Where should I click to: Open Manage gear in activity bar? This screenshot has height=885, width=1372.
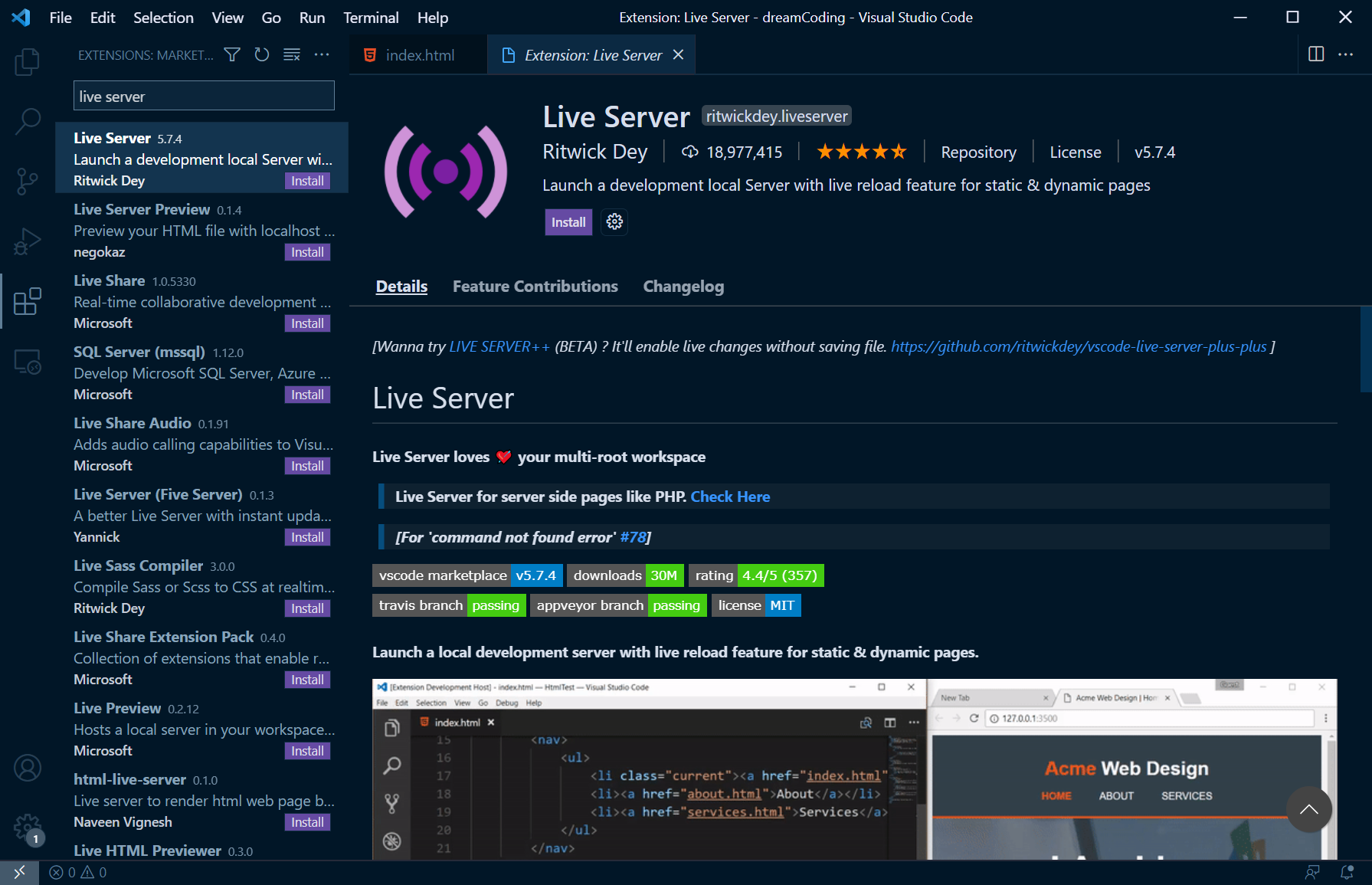tap(28, 828)
